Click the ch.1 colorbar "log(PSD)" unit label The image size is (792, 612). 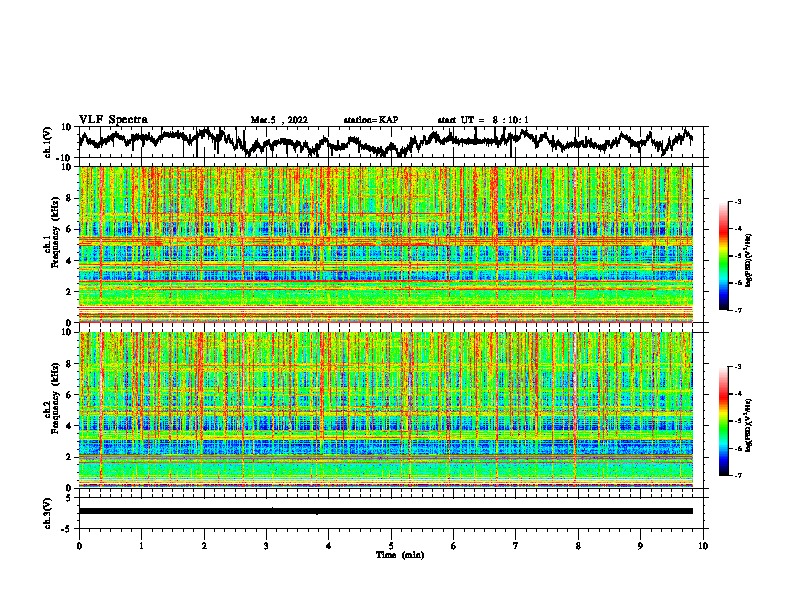point(749,260)
